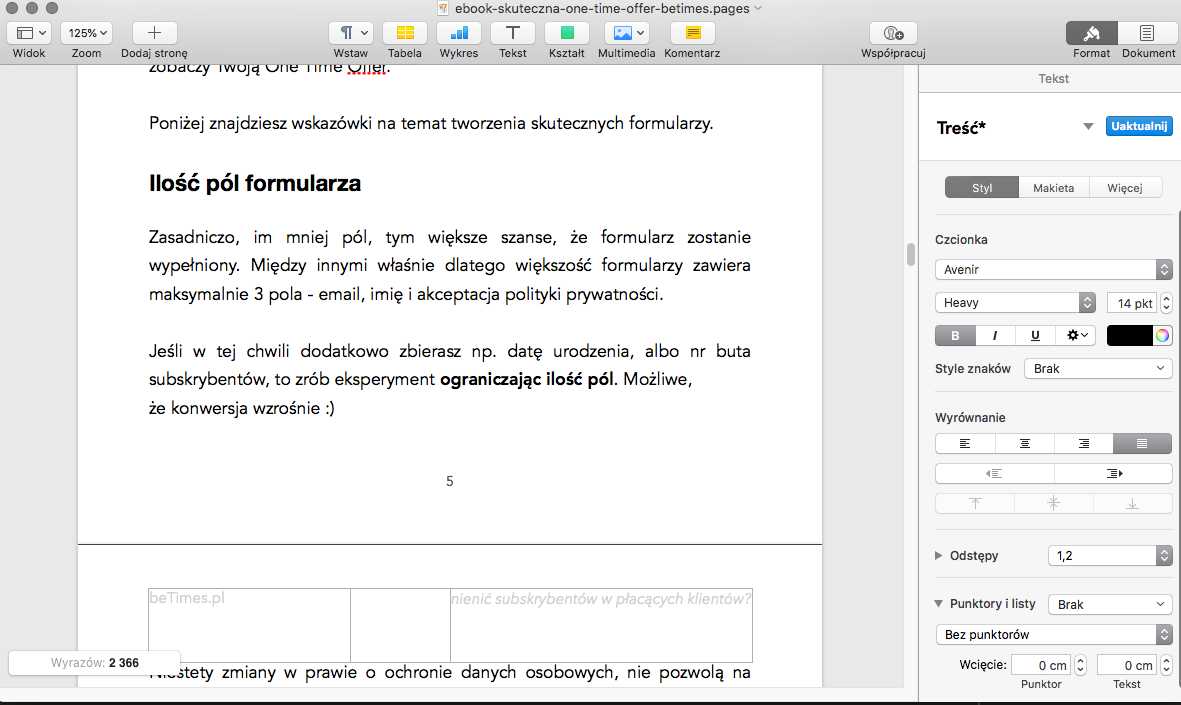Increase font size with the pkt stepper
The width and height of the screenshot is (1181, 705).
click(x=1166, y=298)
